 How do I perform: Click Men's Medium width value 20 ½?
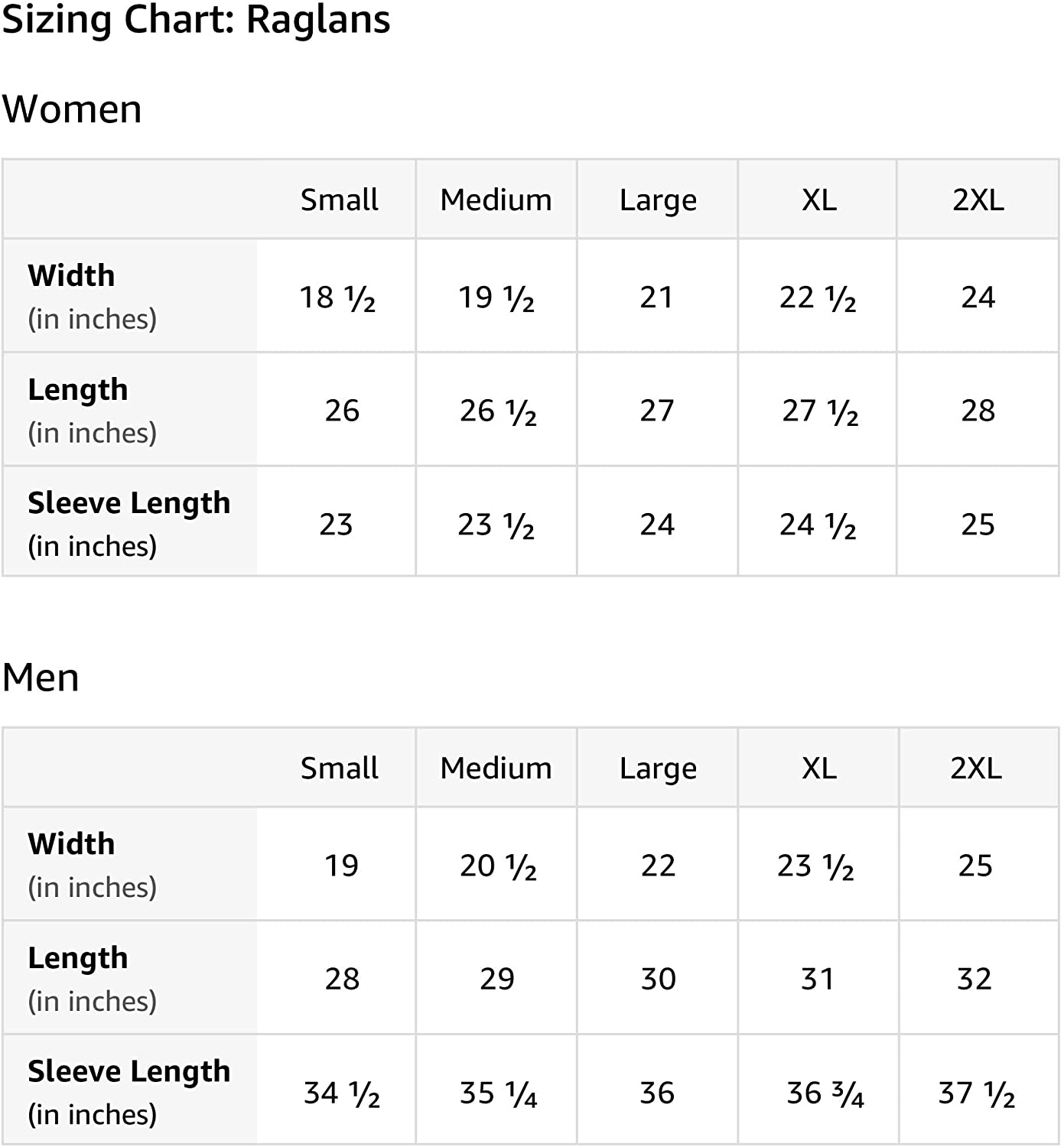[497, 866]
